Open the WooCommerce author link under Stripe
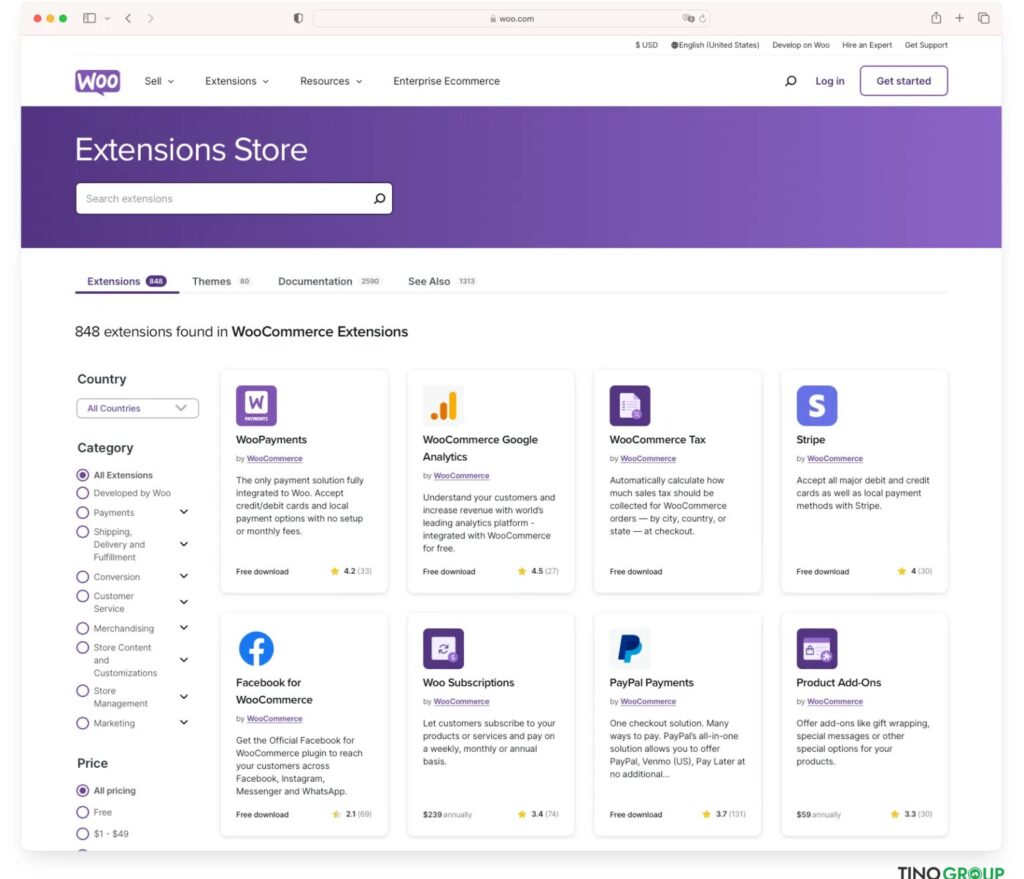This screenshot has width=1024, height=879. [x=835, y=458]
